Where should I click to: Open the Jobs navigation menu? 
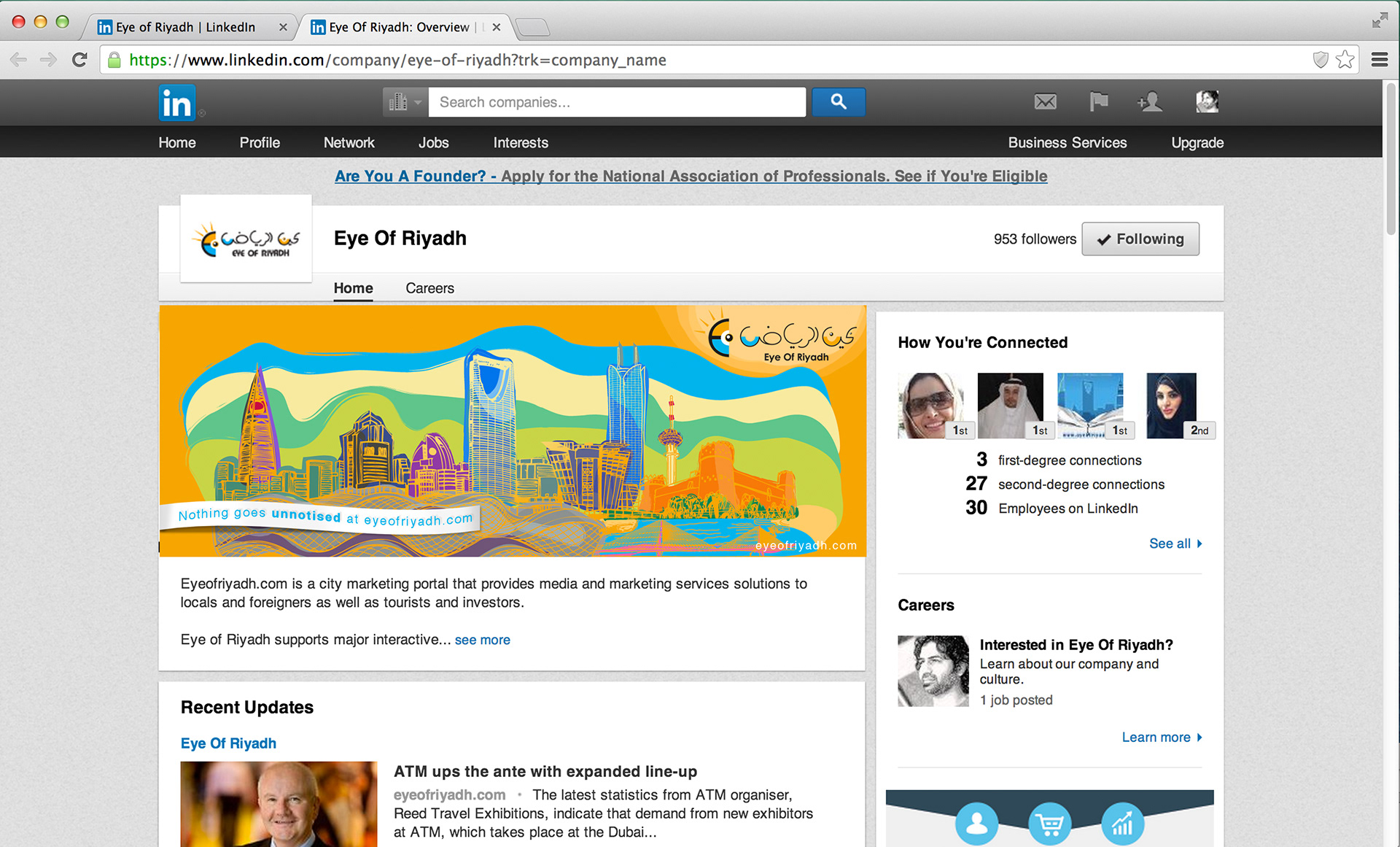[433, 143]
